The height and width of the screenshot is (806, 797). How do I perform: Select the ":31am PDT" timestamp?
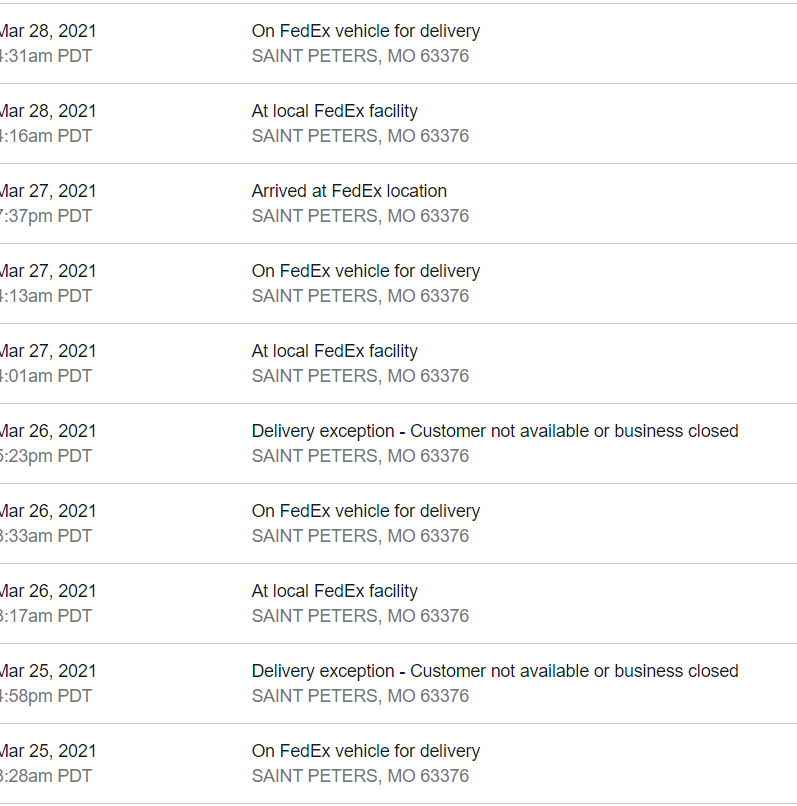[x=46, y=56]
